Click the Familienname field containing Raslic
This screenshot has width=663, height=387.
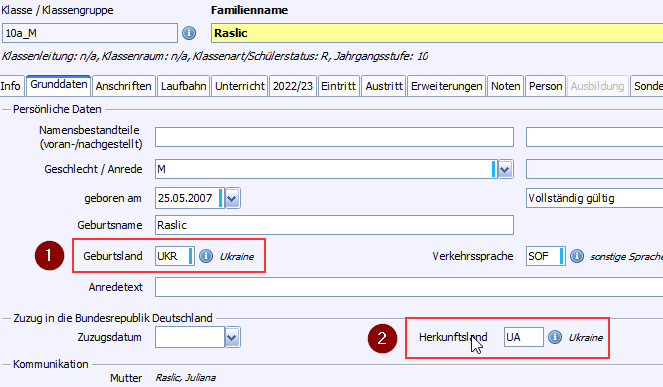[437, 33]
